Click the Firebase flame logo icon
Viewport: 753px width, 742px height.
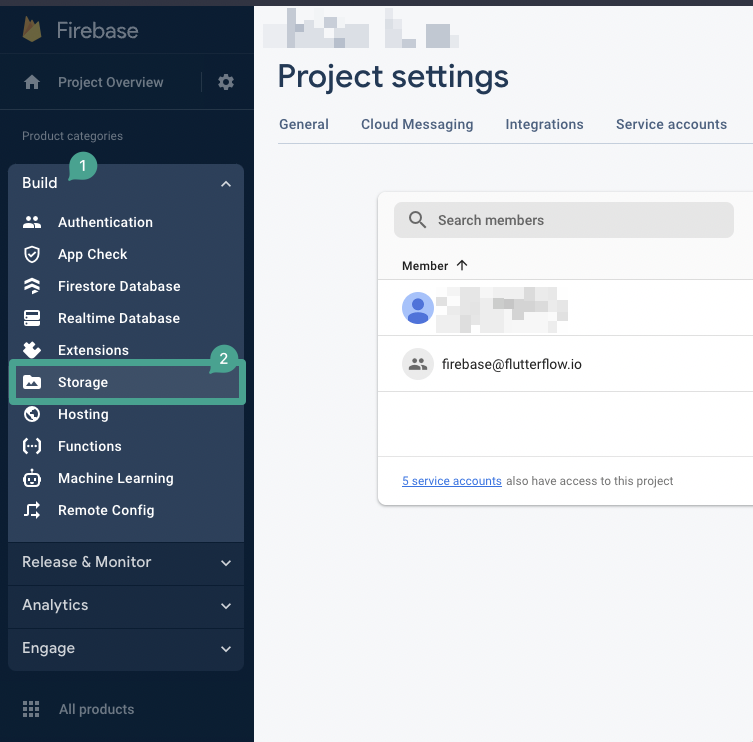tap(32, 29)
